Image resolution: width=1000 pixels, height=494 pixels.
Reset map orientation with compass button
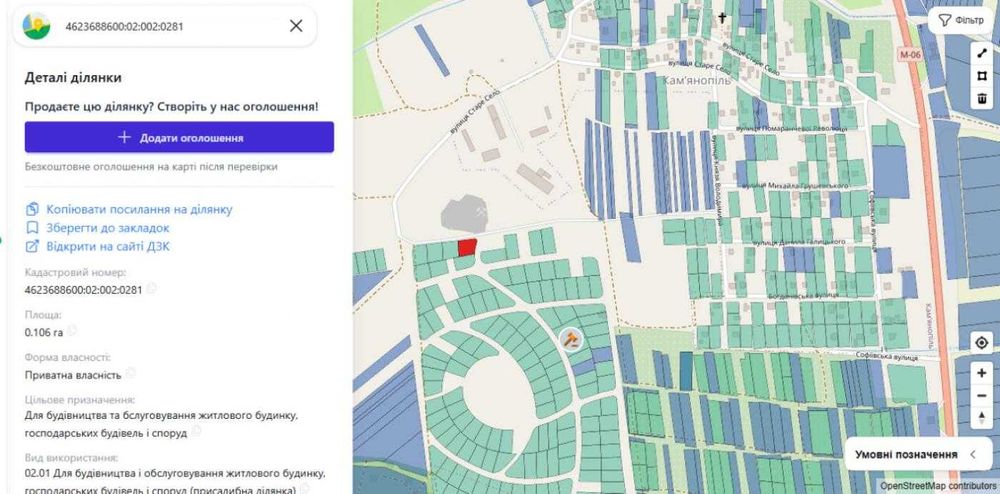[x=982, y=418]
